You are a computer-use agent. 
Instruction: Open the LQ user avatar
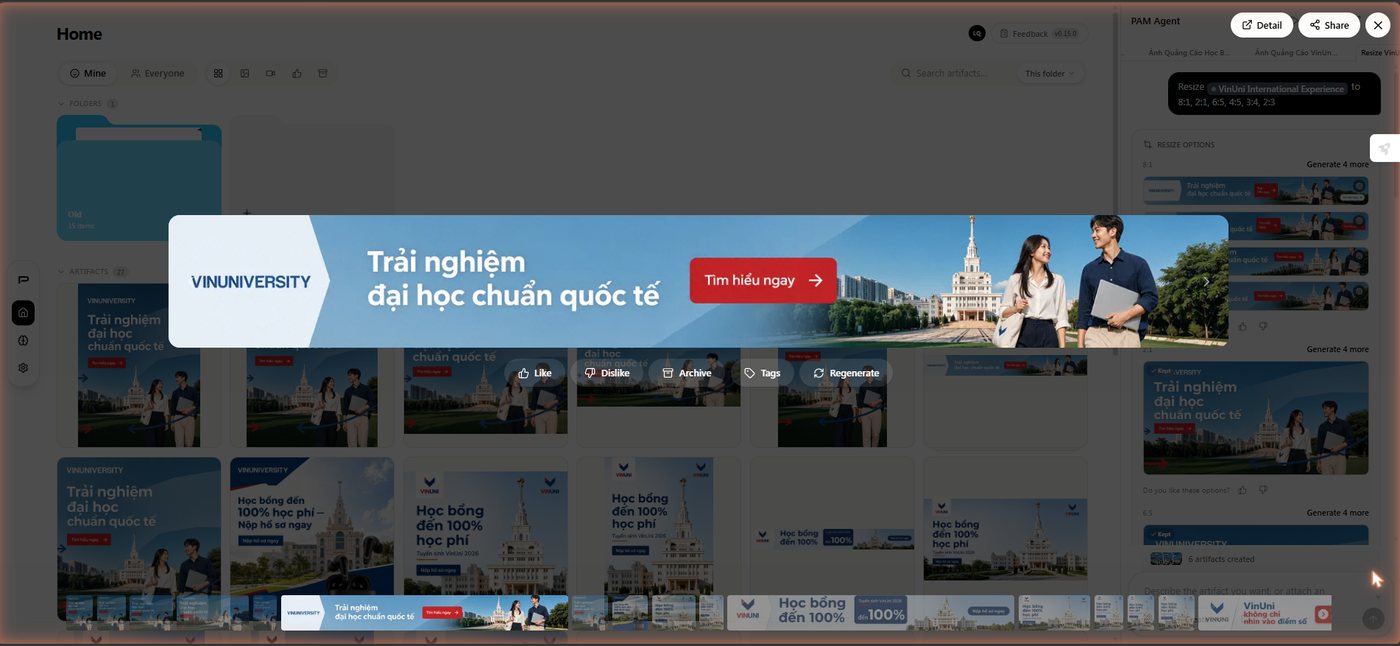coord(977,33)
